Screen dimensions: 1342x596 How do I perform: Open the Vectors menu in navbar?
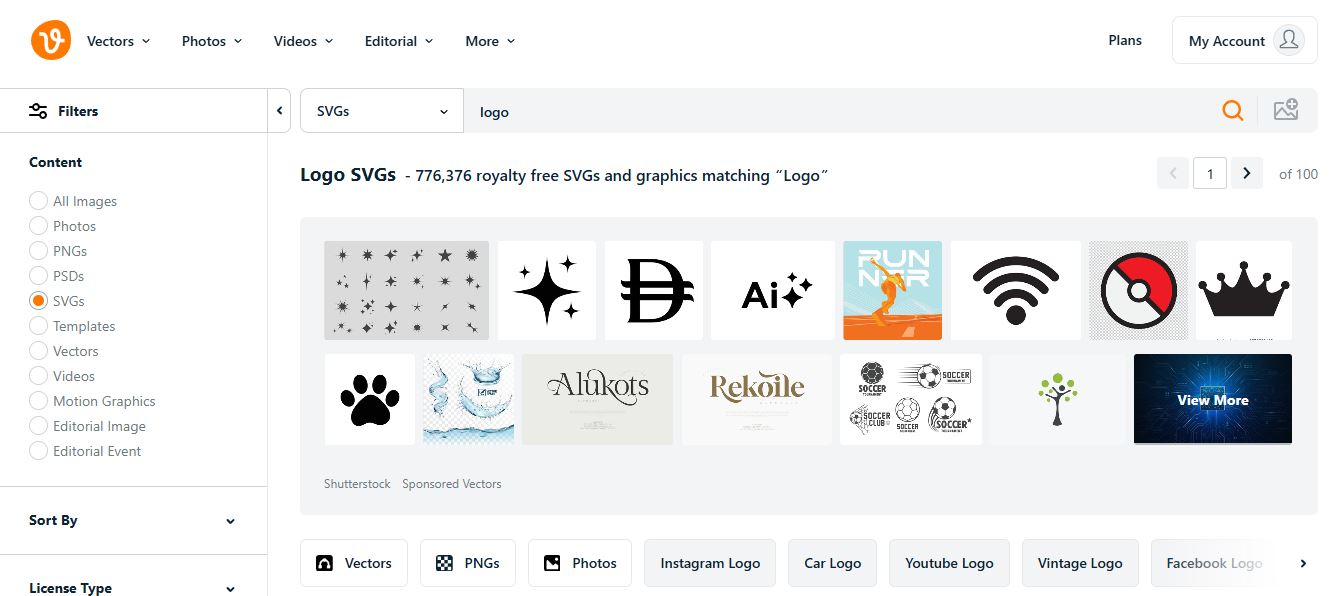[x=118, y=41]
